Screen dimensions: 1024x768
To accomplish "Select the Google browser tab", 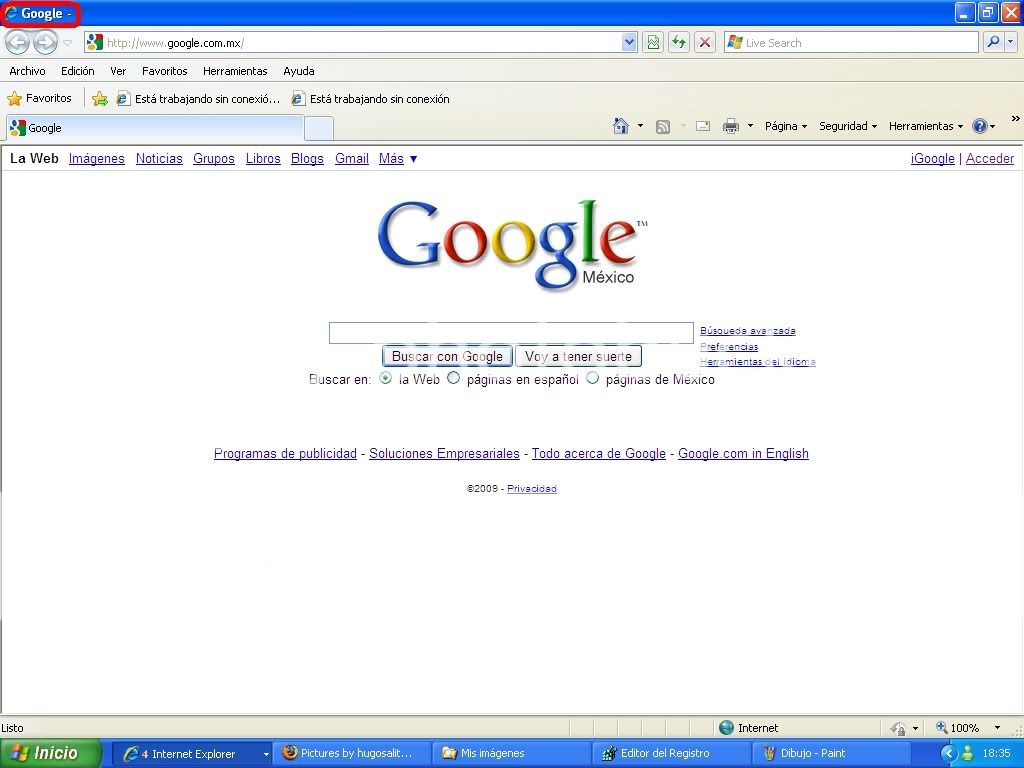I will click(x=155, y=128).
